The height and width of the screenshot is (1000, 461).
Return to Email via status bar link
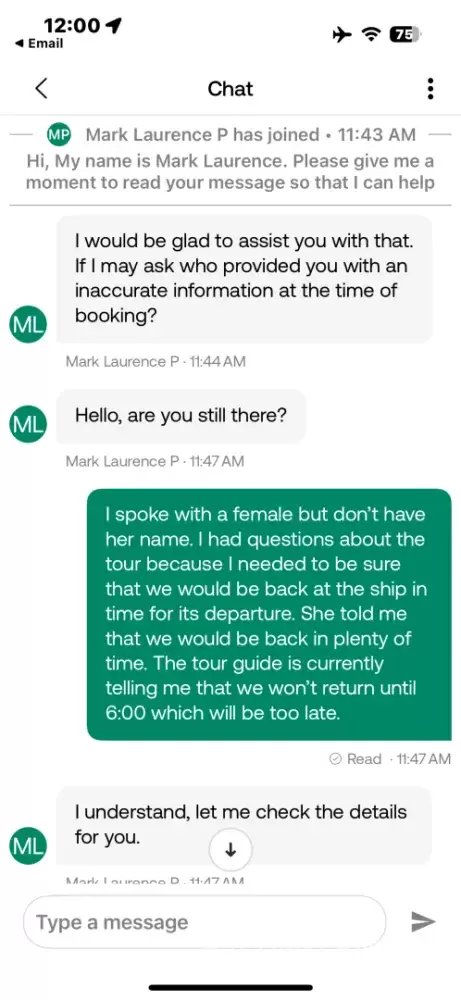[38, 43]
